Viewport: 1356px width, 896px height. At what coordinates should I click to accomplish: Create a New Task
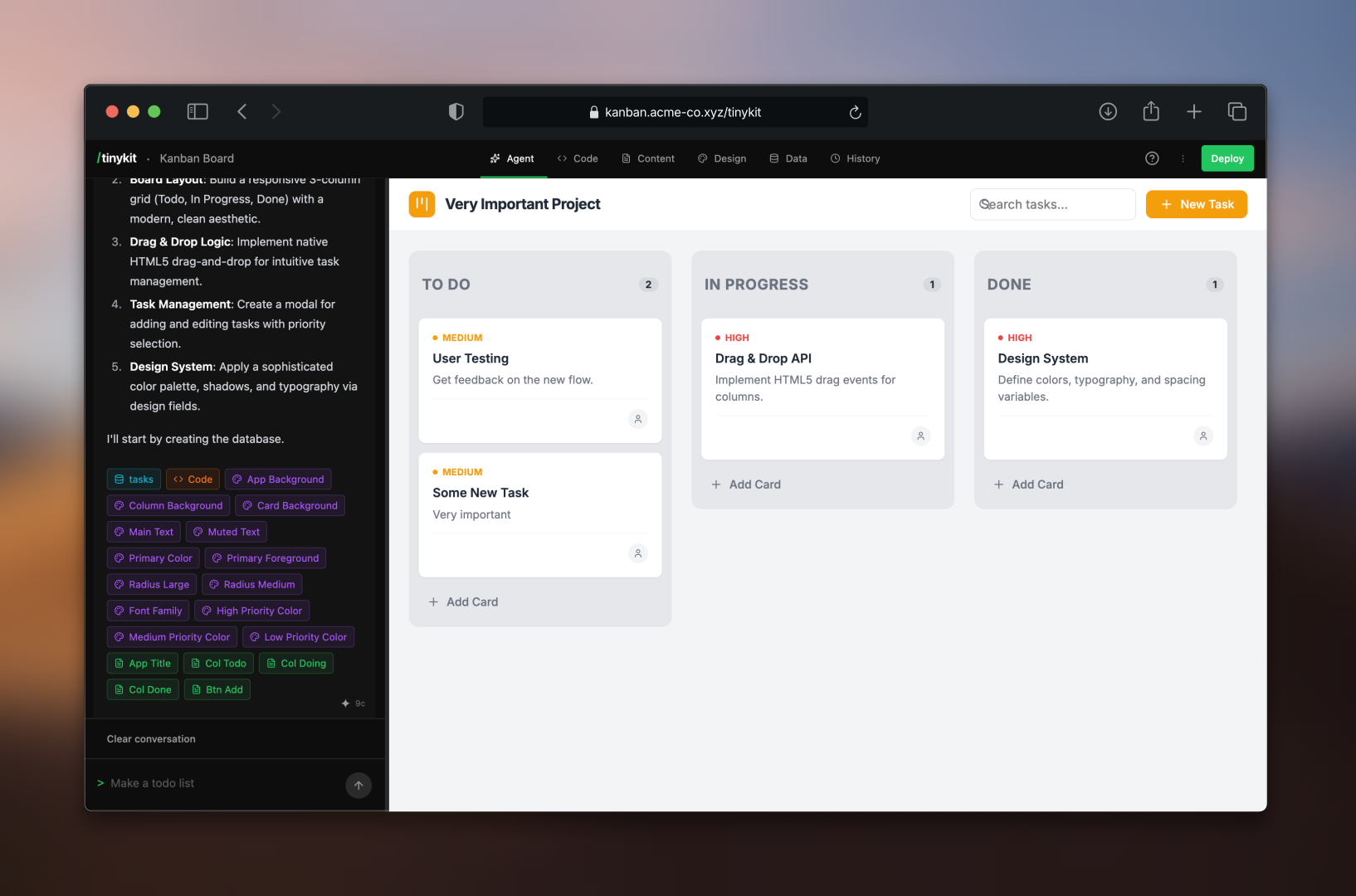click(1196, 203)
